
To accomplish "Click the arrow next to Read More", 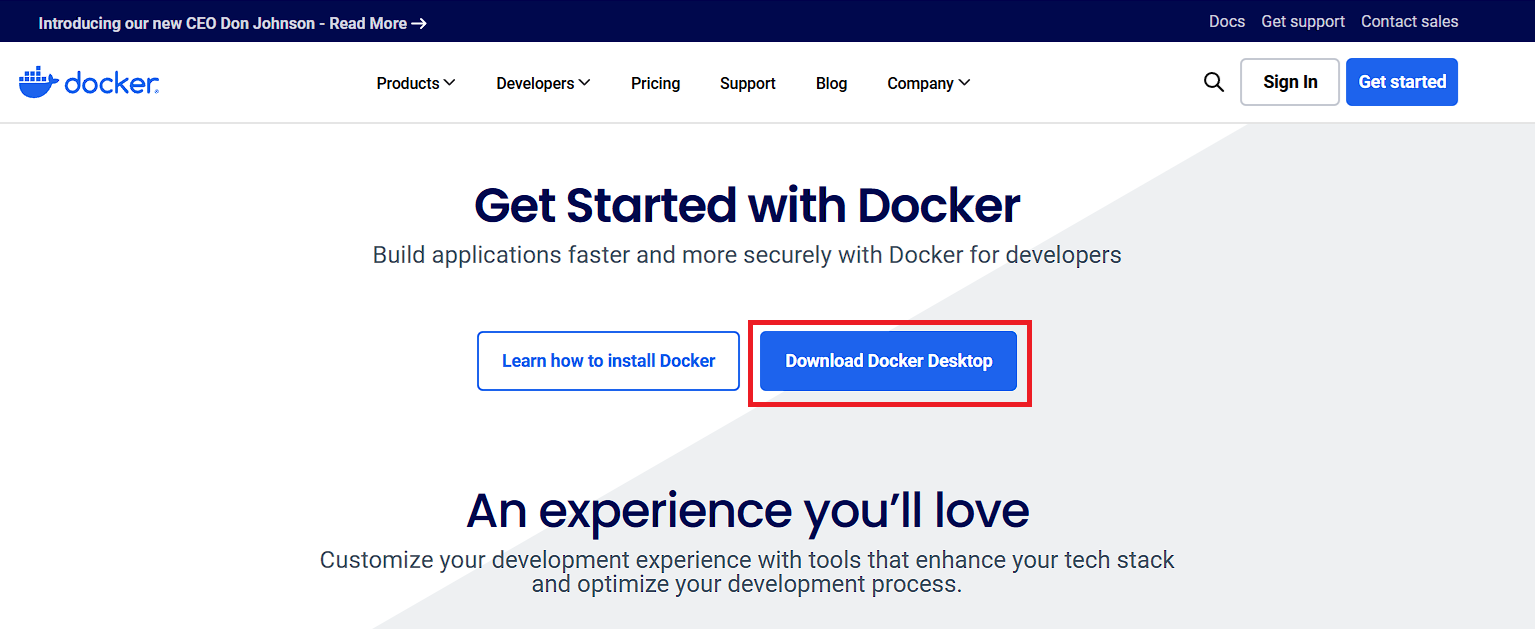I will tap(419, 21).
